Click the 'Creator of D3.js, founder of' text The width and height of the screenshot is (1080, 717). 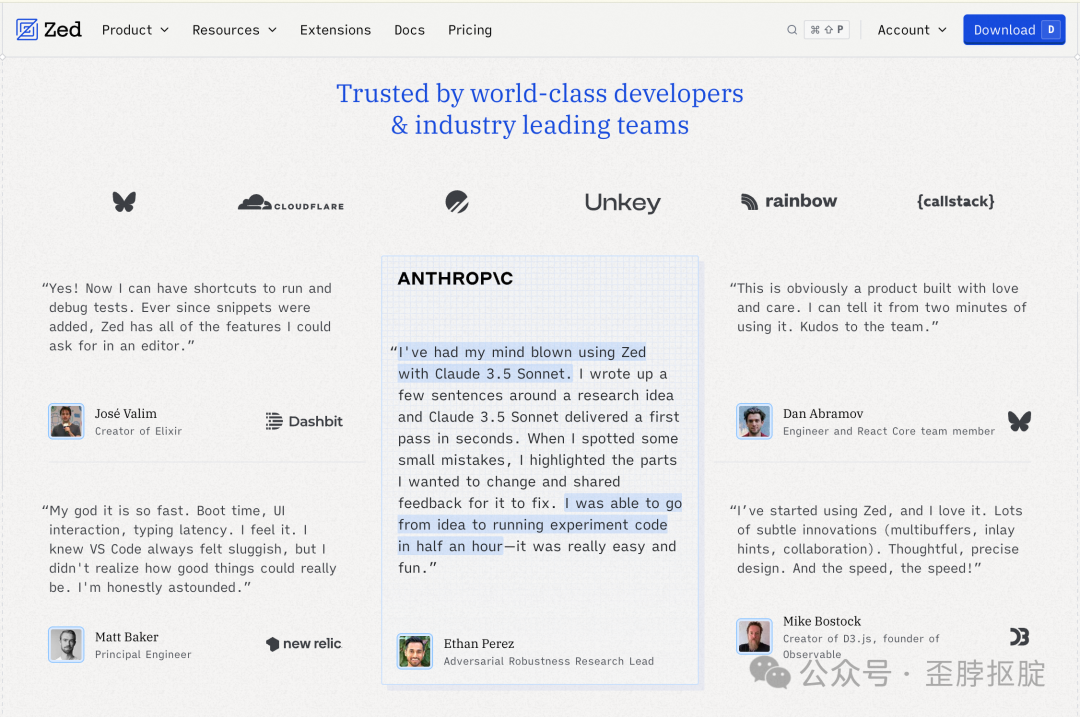[x=861, y=638]
